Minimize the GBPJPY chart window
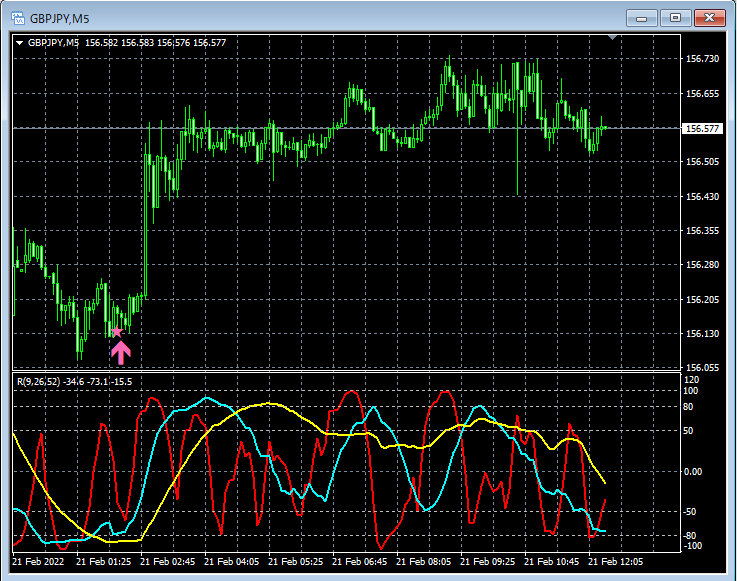 641,18
